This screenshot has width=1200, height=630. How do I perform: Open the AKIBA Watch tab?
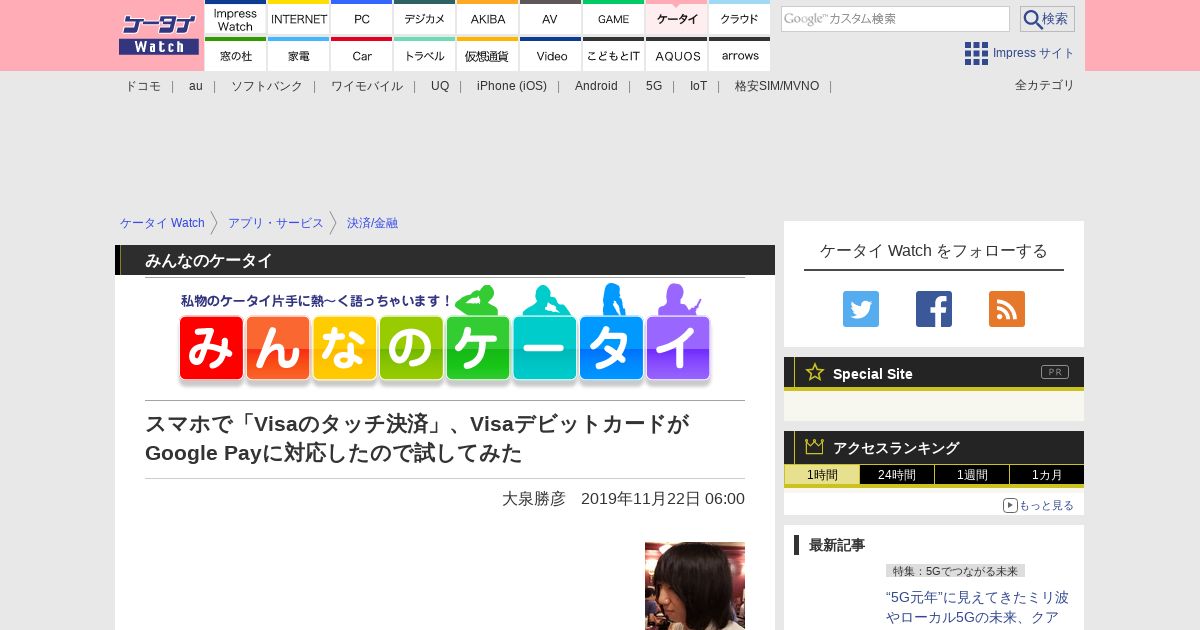tap(488, 18)
